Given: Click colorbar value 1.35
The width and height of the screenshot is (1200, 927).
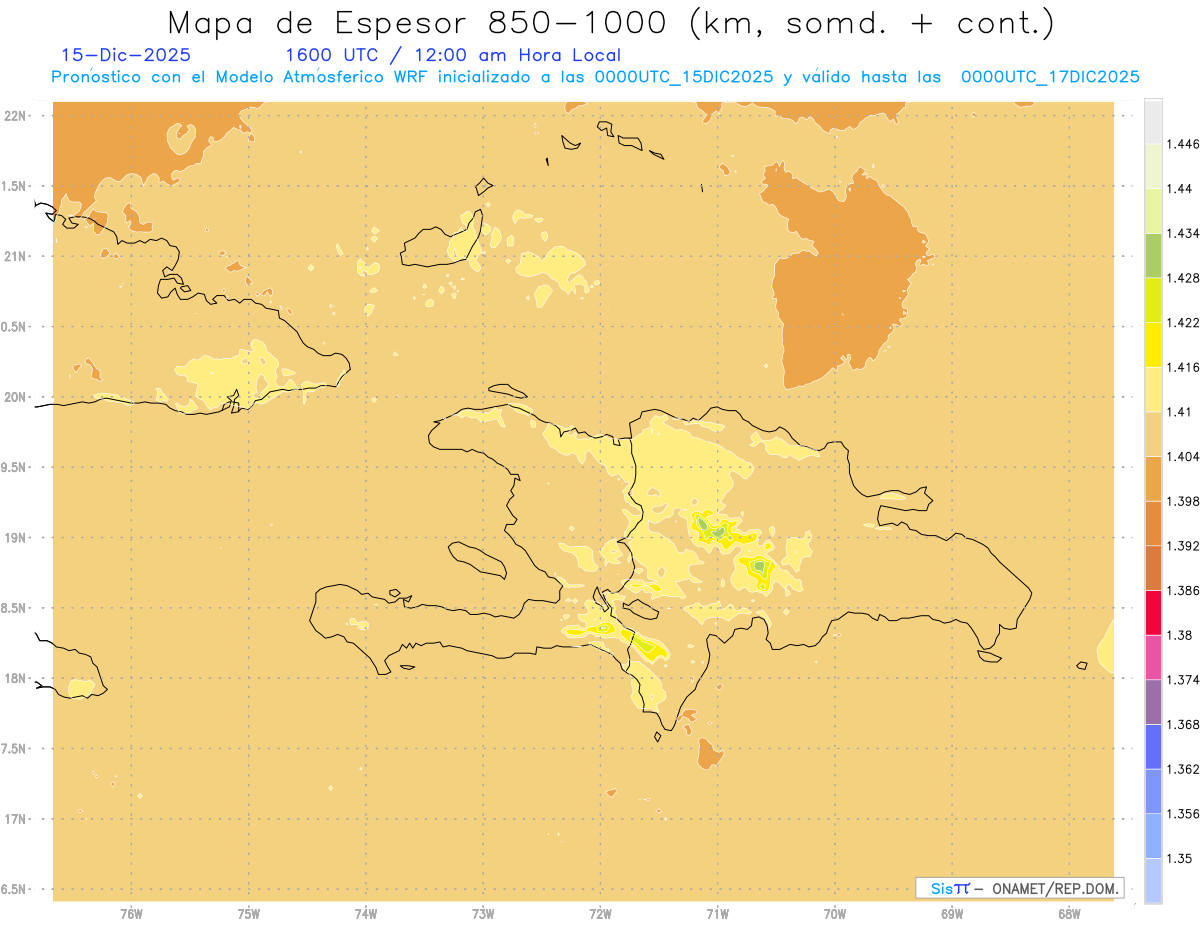Looking at the screenshot, I should click(1181, 858).
